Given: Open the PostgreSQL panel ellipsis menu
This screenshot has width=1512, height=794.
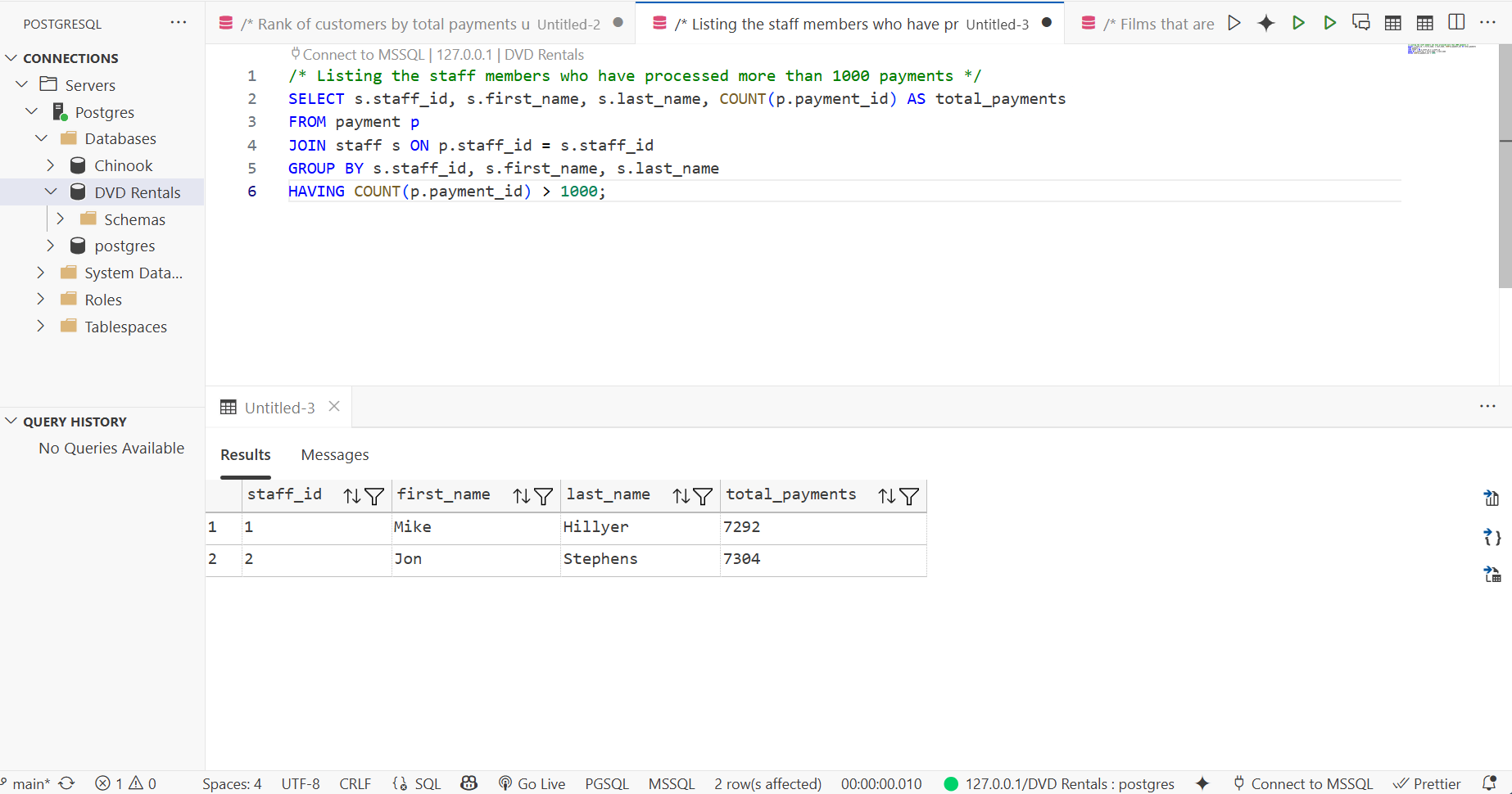Looking at the screenshot, I should click(x=179, y=23).
